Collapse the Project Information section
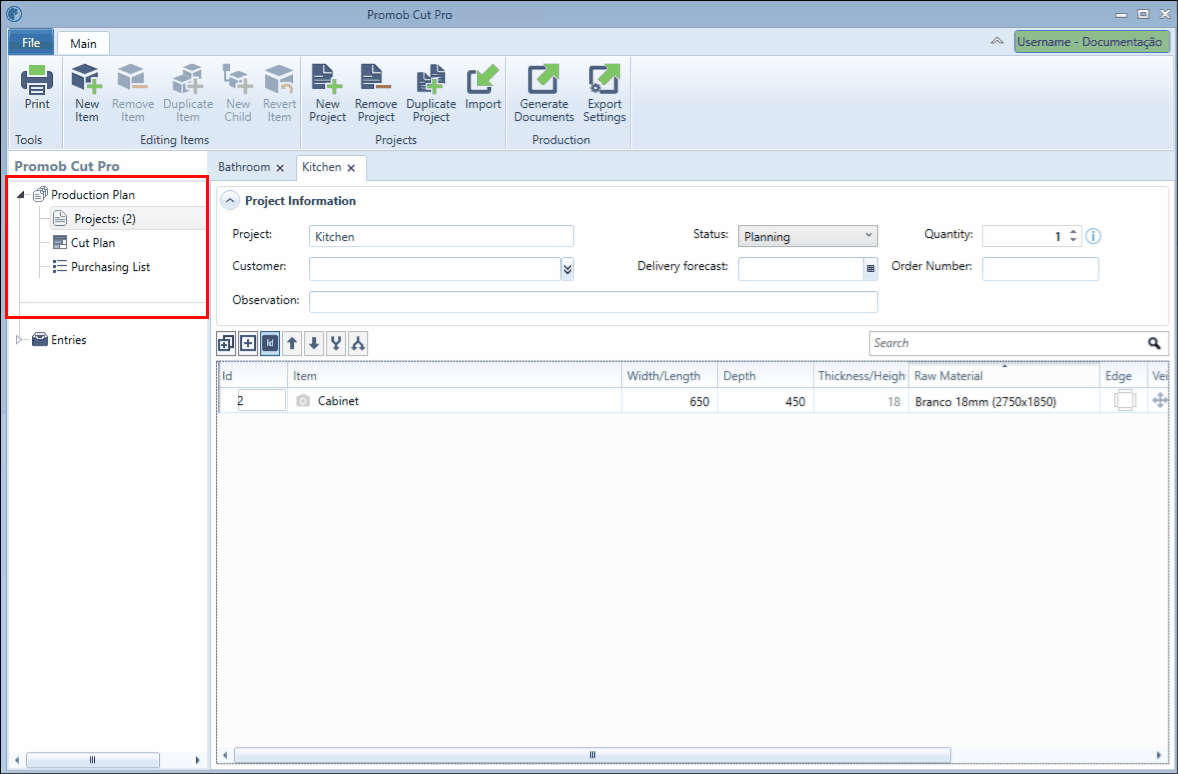The height and width of the screenshot is (774, 1178). (x=230, y=201)
